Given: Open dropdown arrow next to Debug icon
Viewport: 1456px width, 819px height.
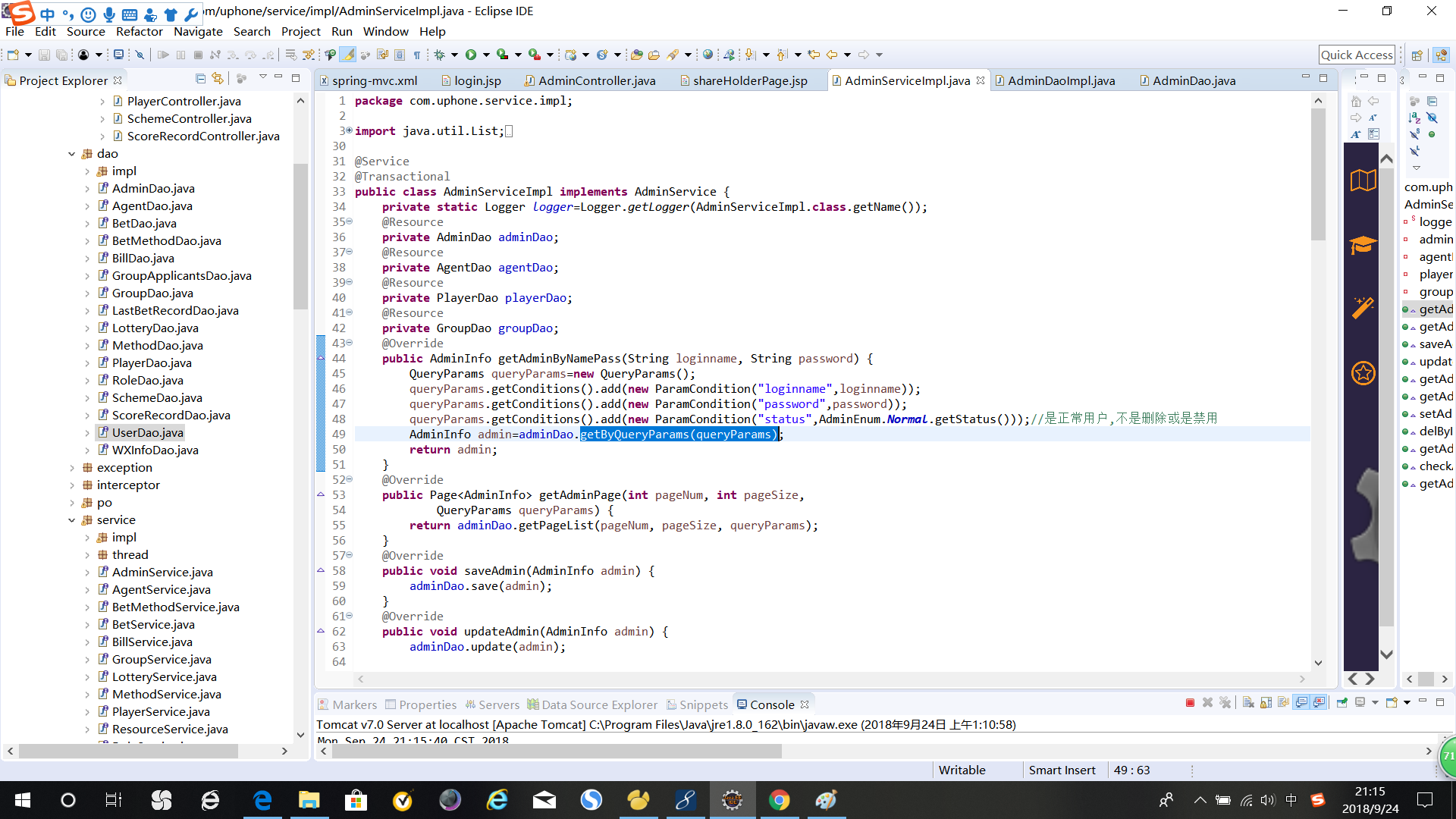Looking at the screenshot, I should pos(454,55).
